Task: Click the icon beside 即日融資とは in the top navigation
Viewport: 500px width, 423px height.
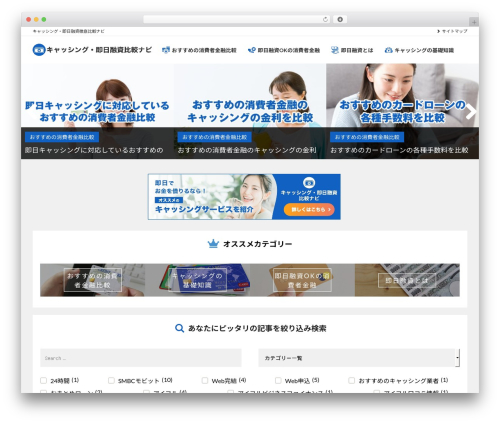Action: pyautogui.click(x=335, y=50)
